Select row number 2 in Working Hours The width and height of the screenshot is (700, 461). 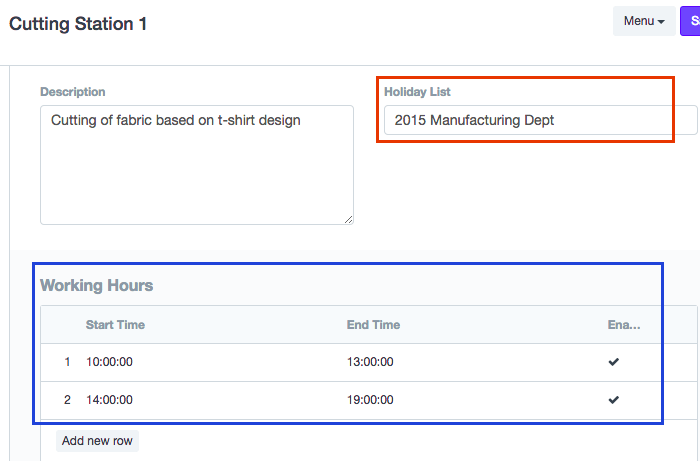point(67,400)
